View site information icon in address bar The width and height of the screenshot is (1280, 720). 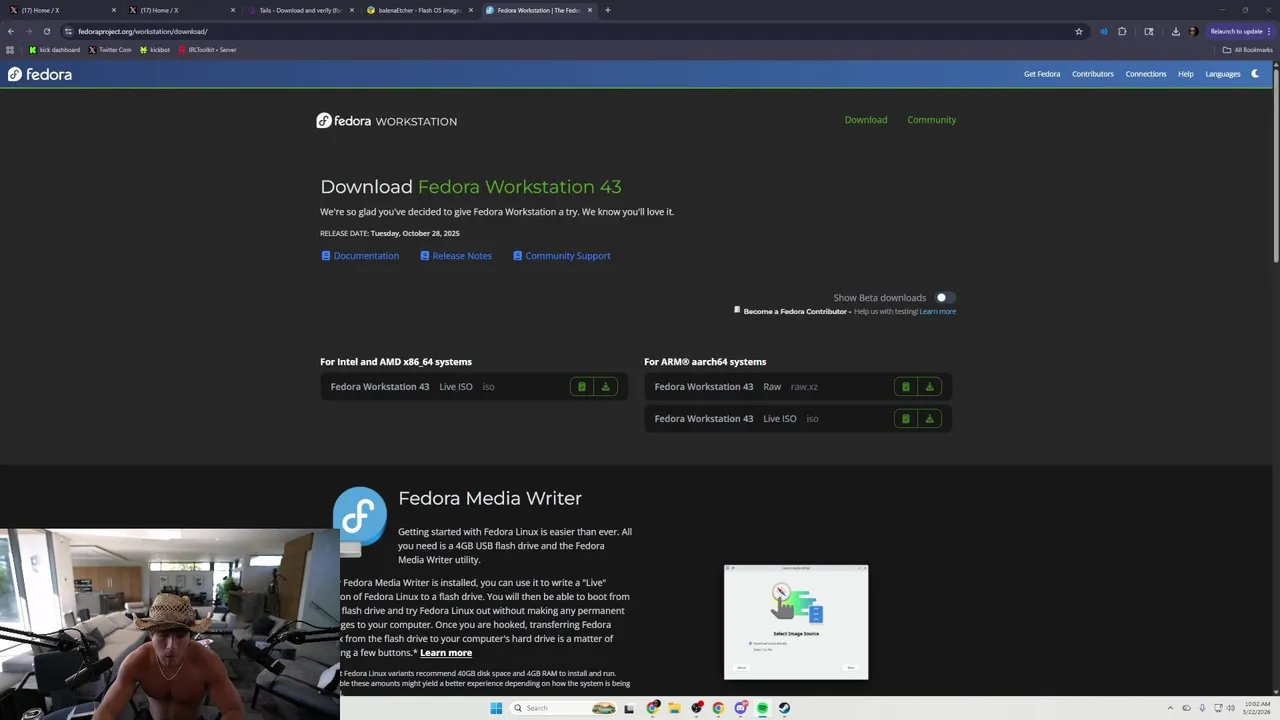(x=68, y=31)
